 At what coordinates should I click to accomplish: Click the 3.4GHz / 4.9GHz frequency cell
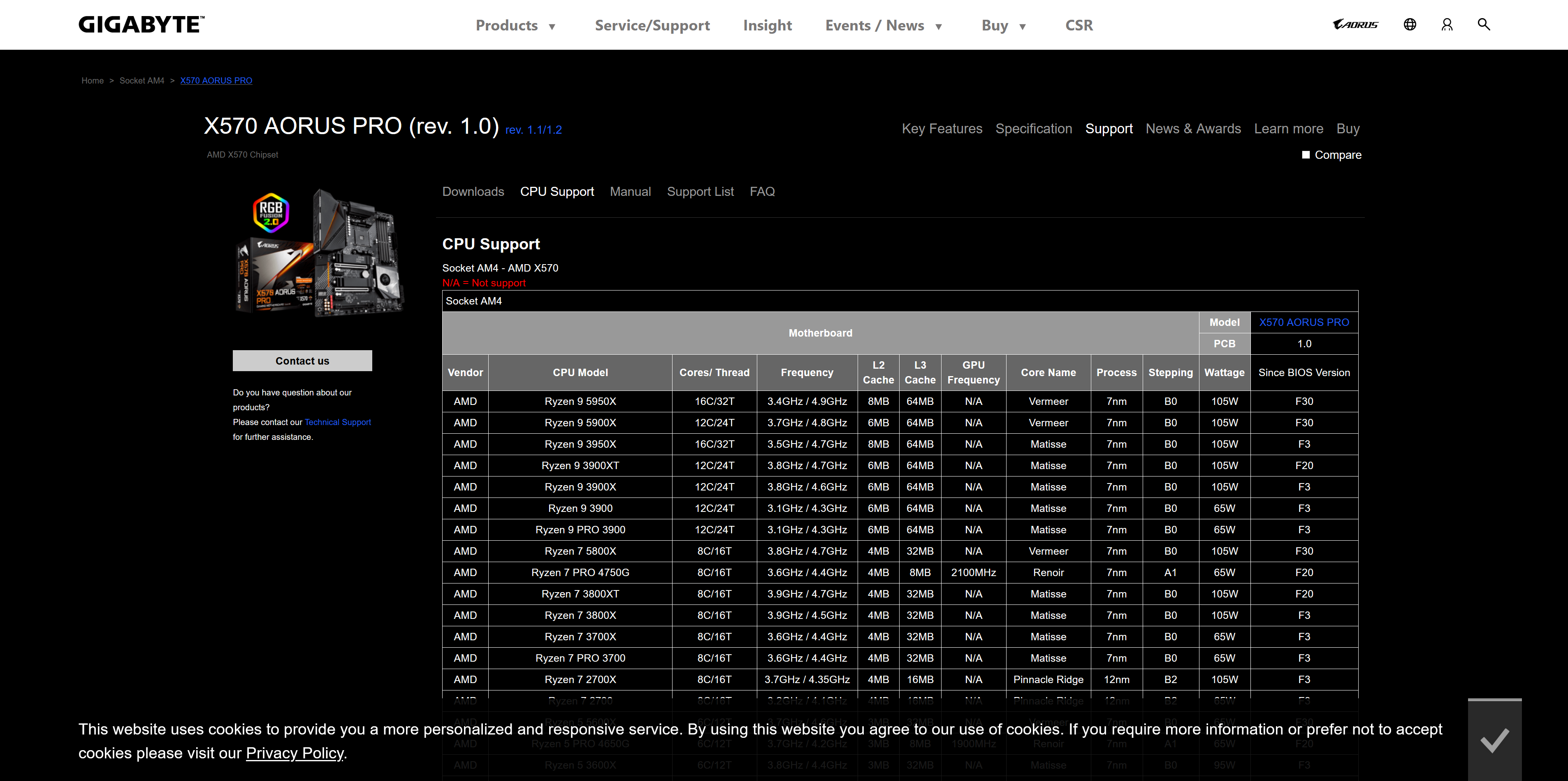coord(807,401)
